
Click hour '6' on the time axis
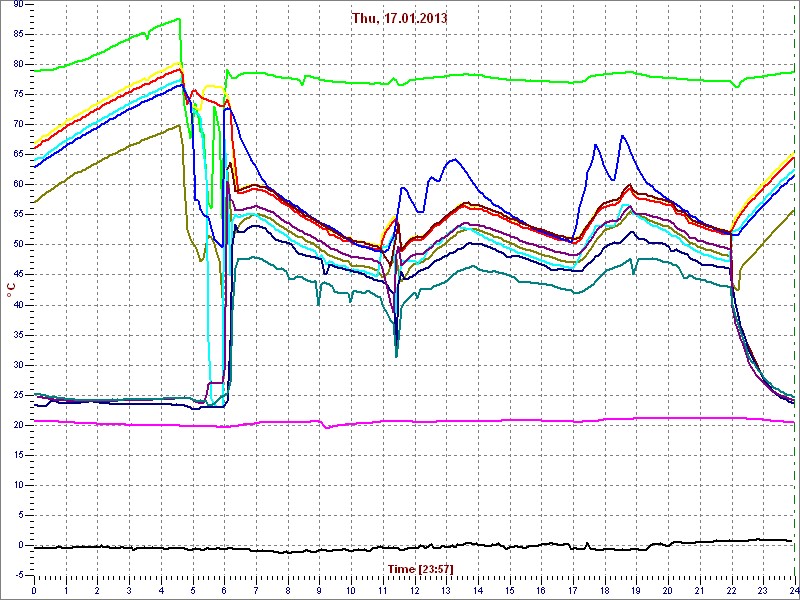pos(224,590)
